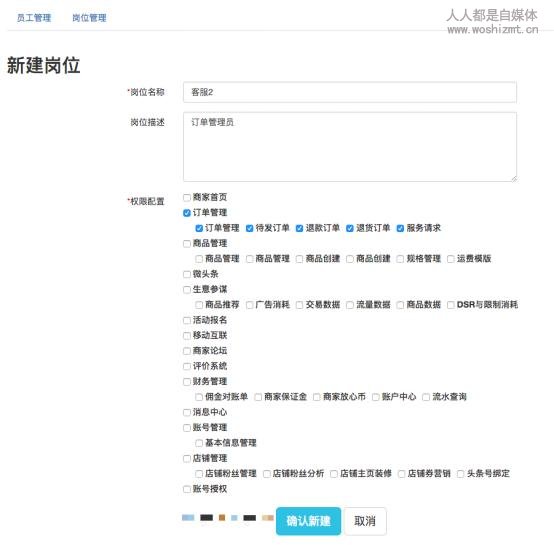The width and height of the screenshot is (554, 545).
Task: Enable the 基本信息管理 checkbox
Action: (199, 443)
